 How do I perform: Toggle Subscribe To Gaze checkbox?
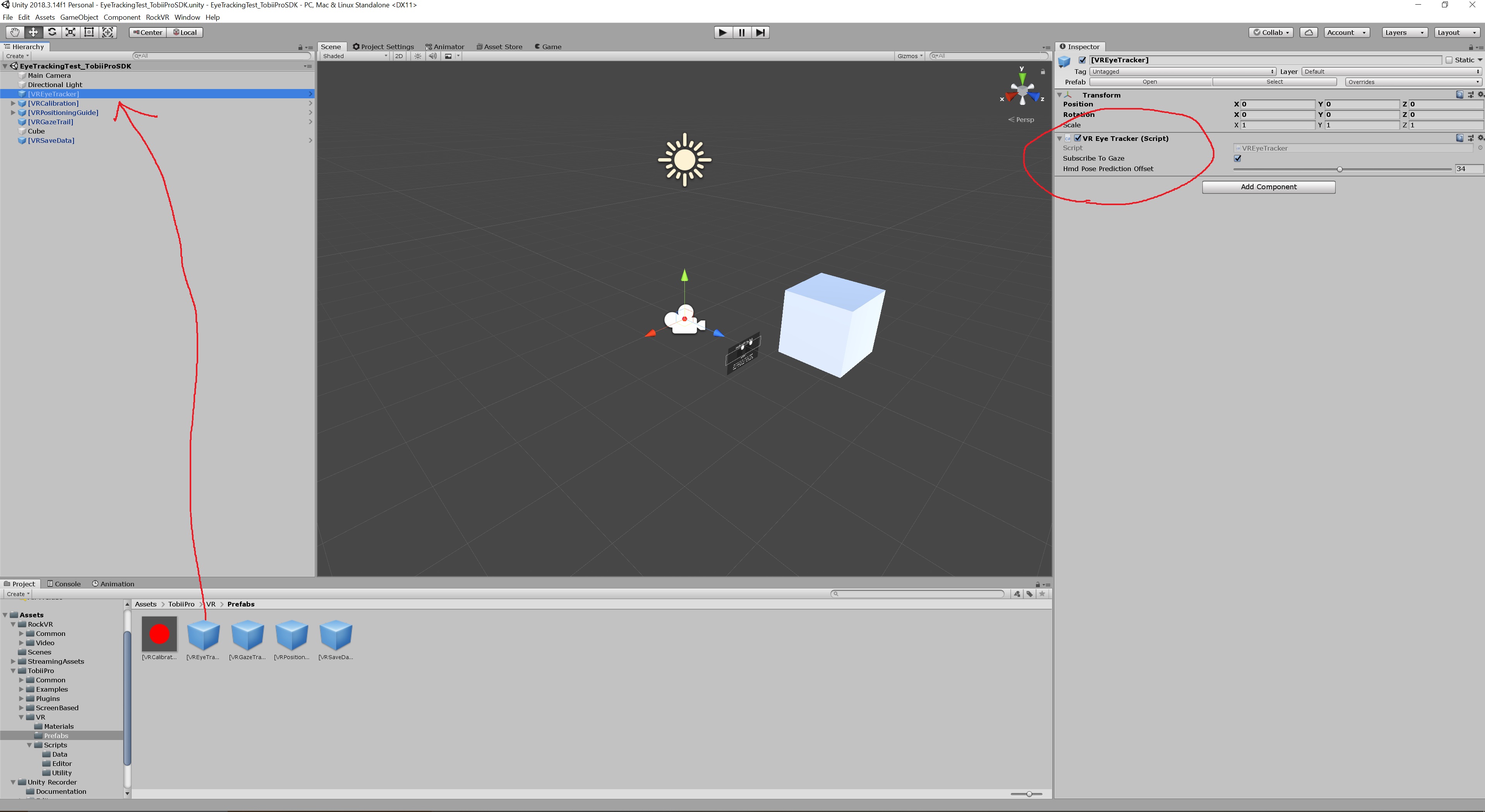tap(1237, 158)
